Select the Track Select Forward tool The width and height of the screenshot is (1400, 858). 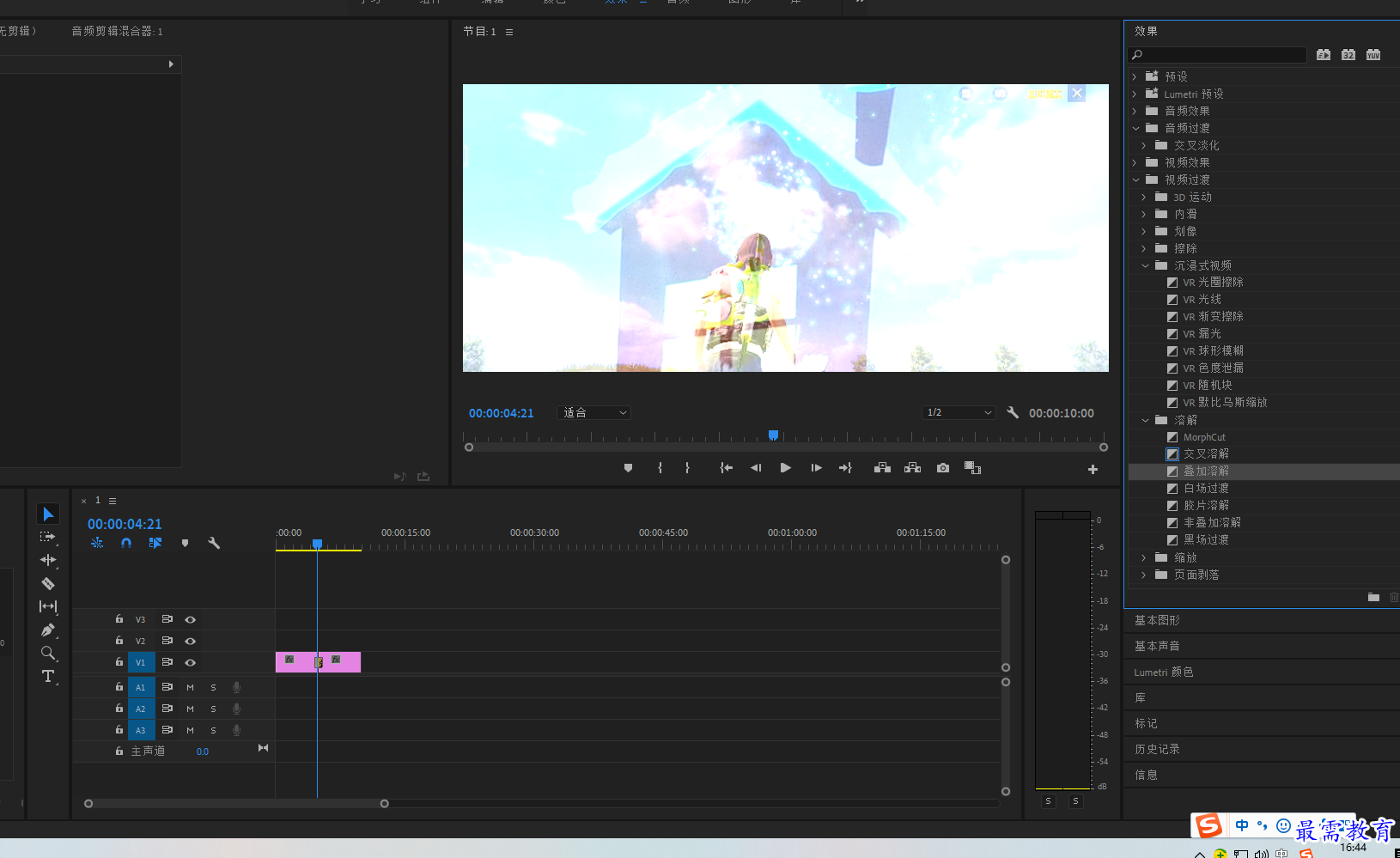(48, 537)
